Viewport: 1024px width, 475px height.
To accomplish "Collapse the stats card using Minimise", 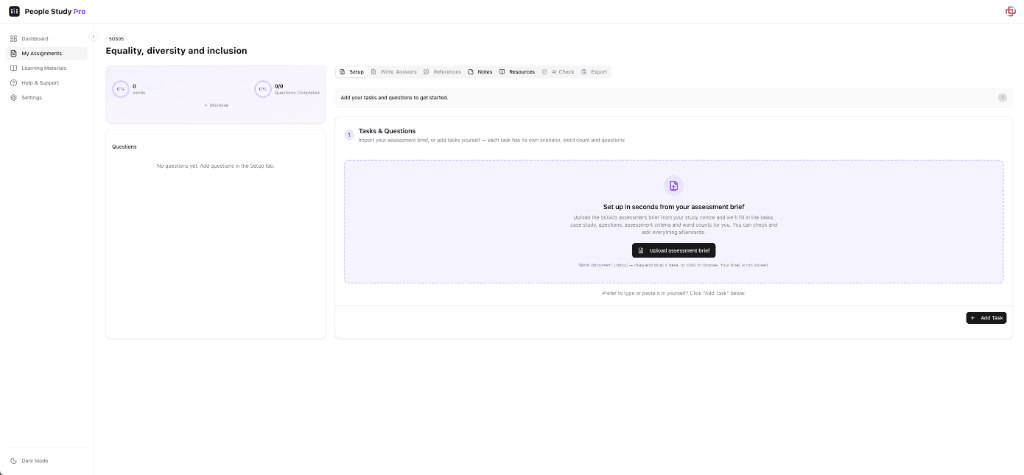I will coord(216,105).
